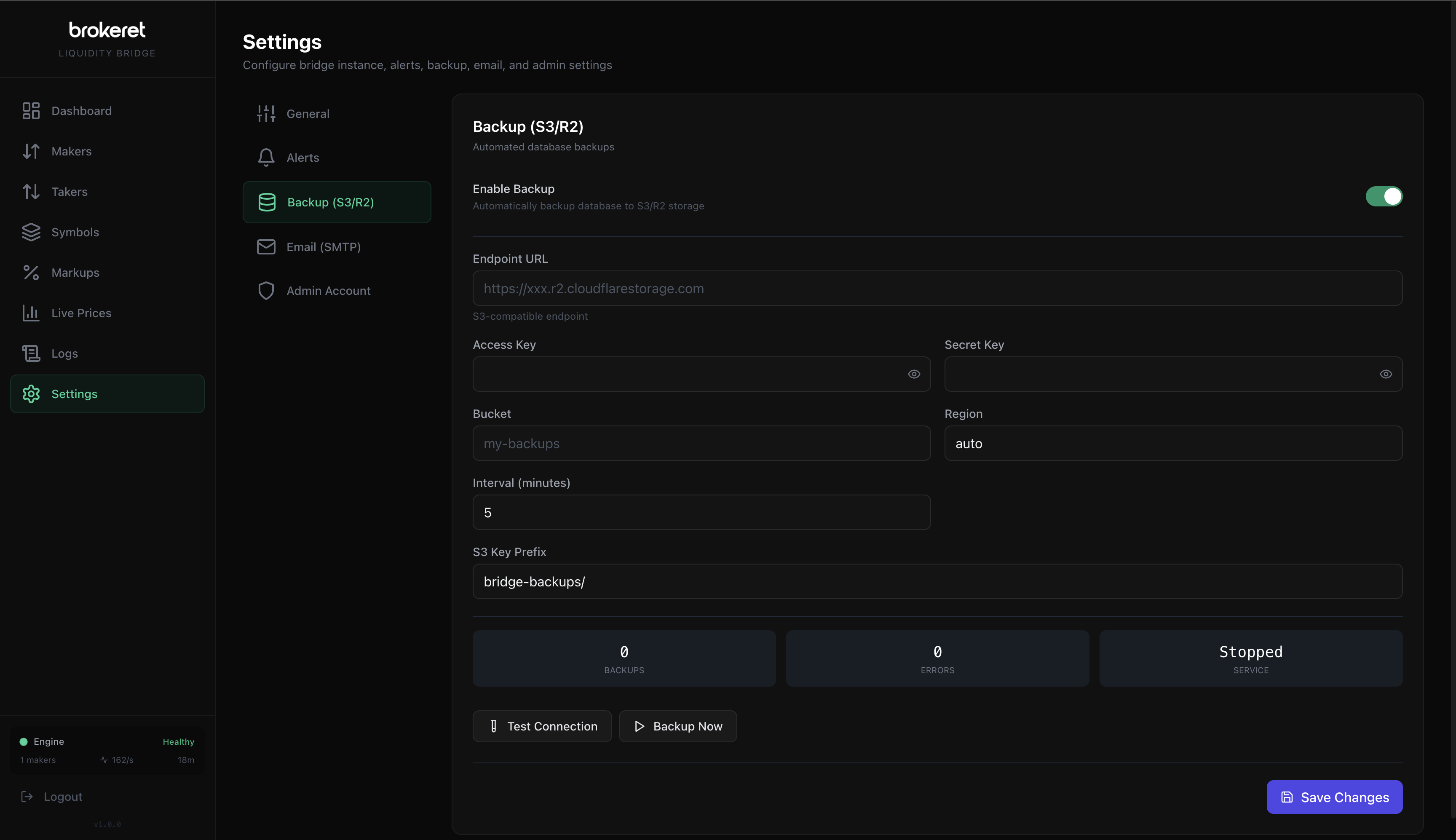Select Makers in the navigation sidebar
Image resolution: width=1456 pixels, height=840 pixels.
point(71,150)
